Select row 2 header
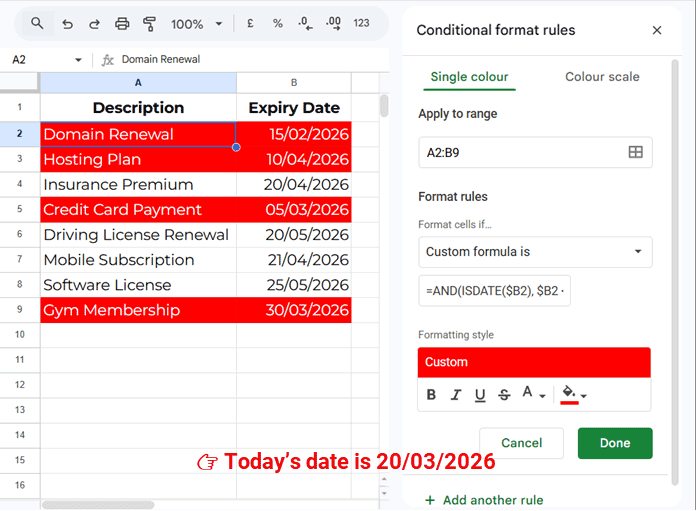The image size is (696, 511). point(20,134)
